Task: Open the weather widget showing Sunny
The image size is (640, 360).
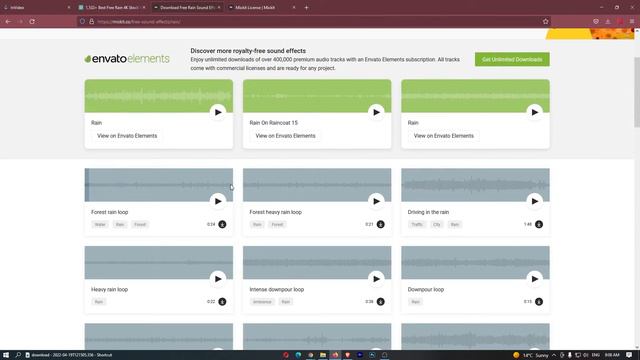Action: (x=530, y=355)
